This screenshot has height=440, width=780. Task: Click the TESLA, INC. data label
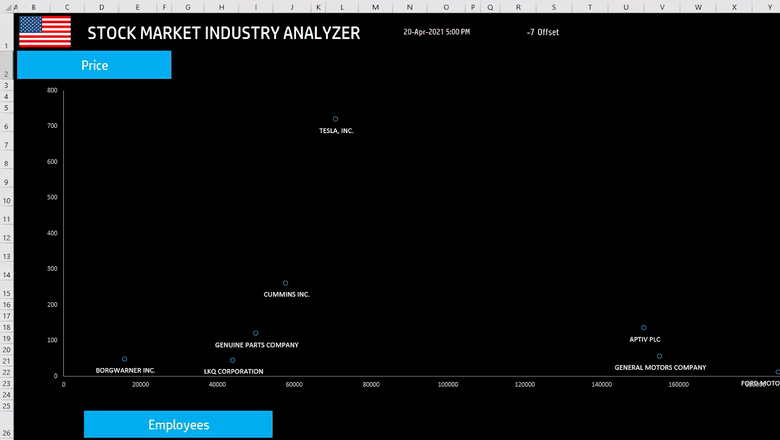point(336,131)
